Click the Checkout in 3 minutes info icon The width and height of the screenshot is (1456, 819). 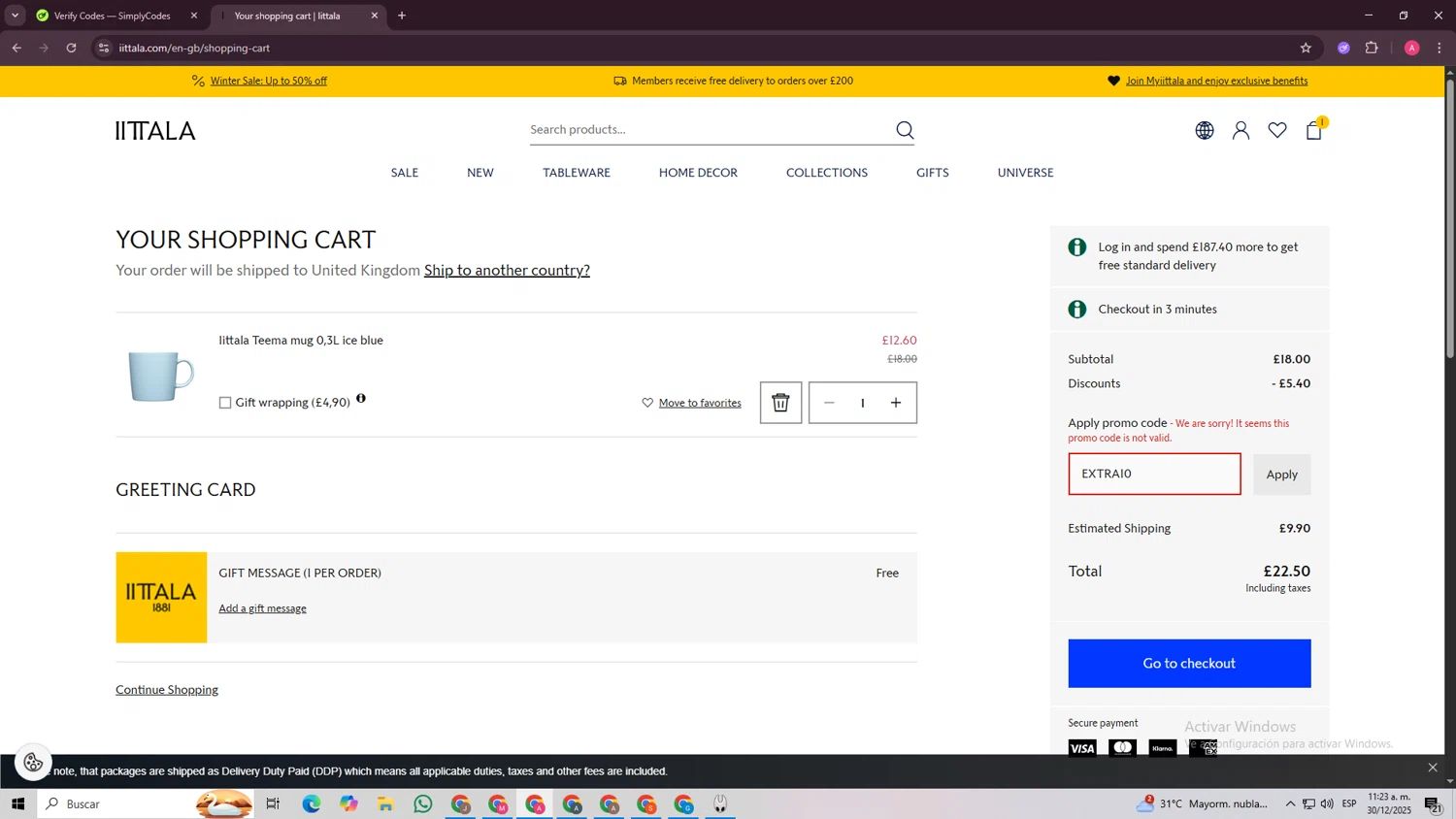(1077, 310)
